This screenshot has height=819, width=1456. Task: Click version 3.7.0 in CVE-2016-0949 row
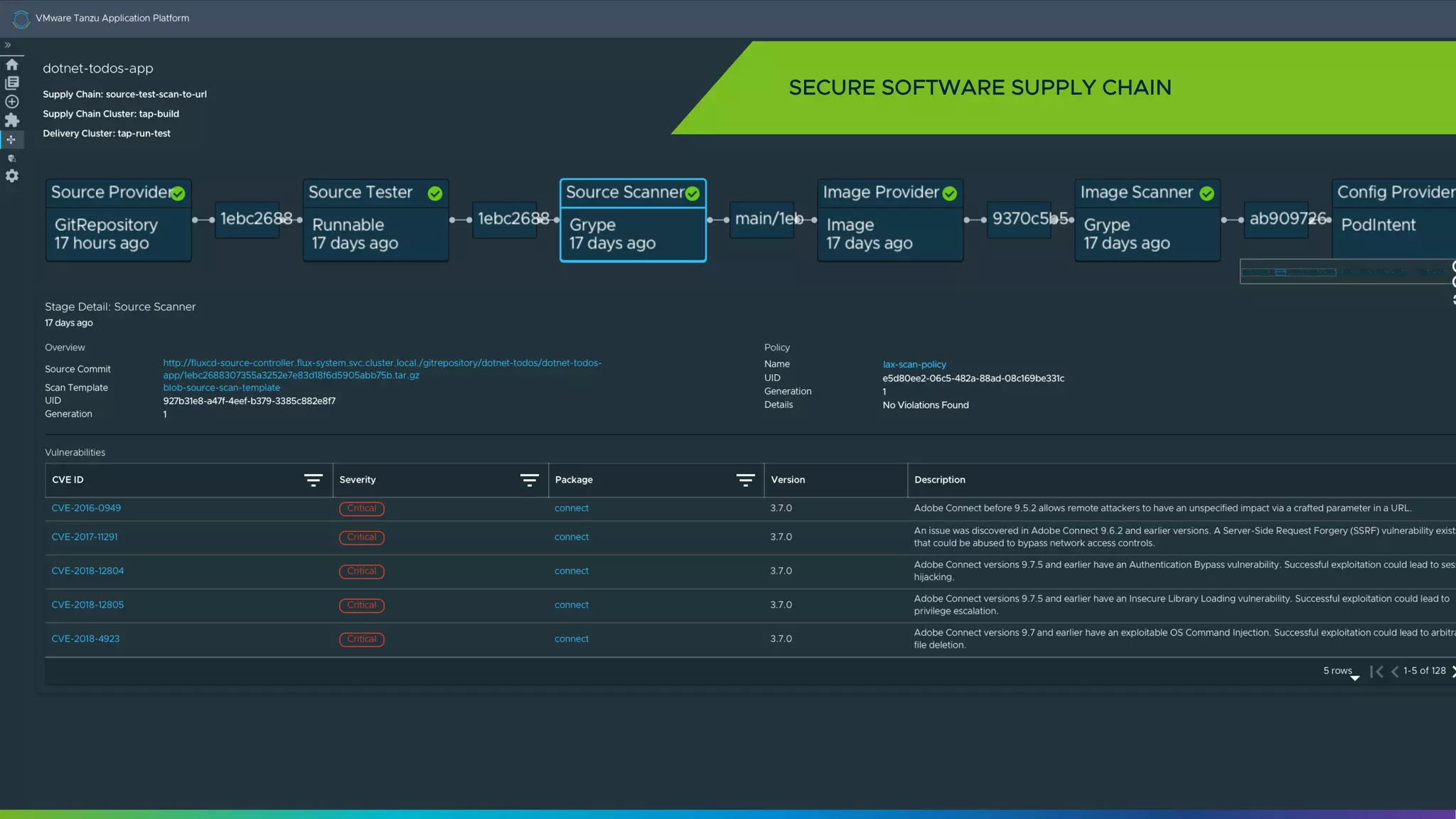click(781, 508)
